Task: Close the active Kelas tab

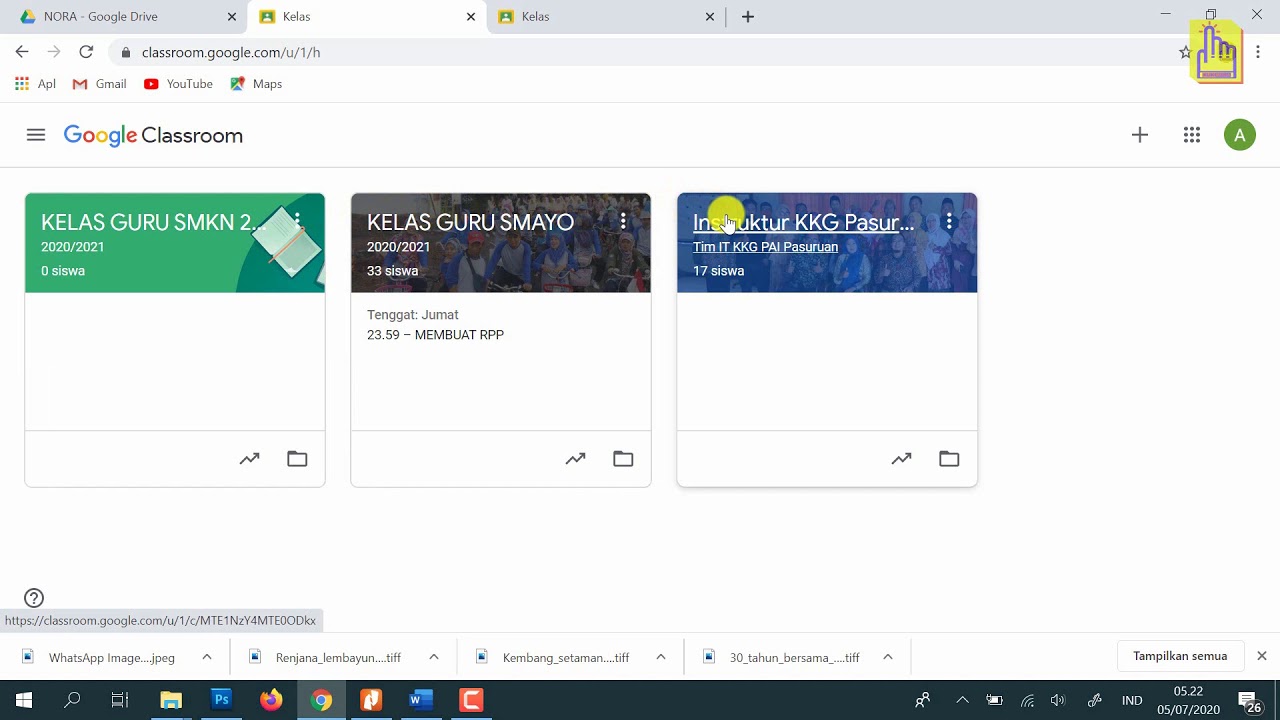Action: coord(471,17)
